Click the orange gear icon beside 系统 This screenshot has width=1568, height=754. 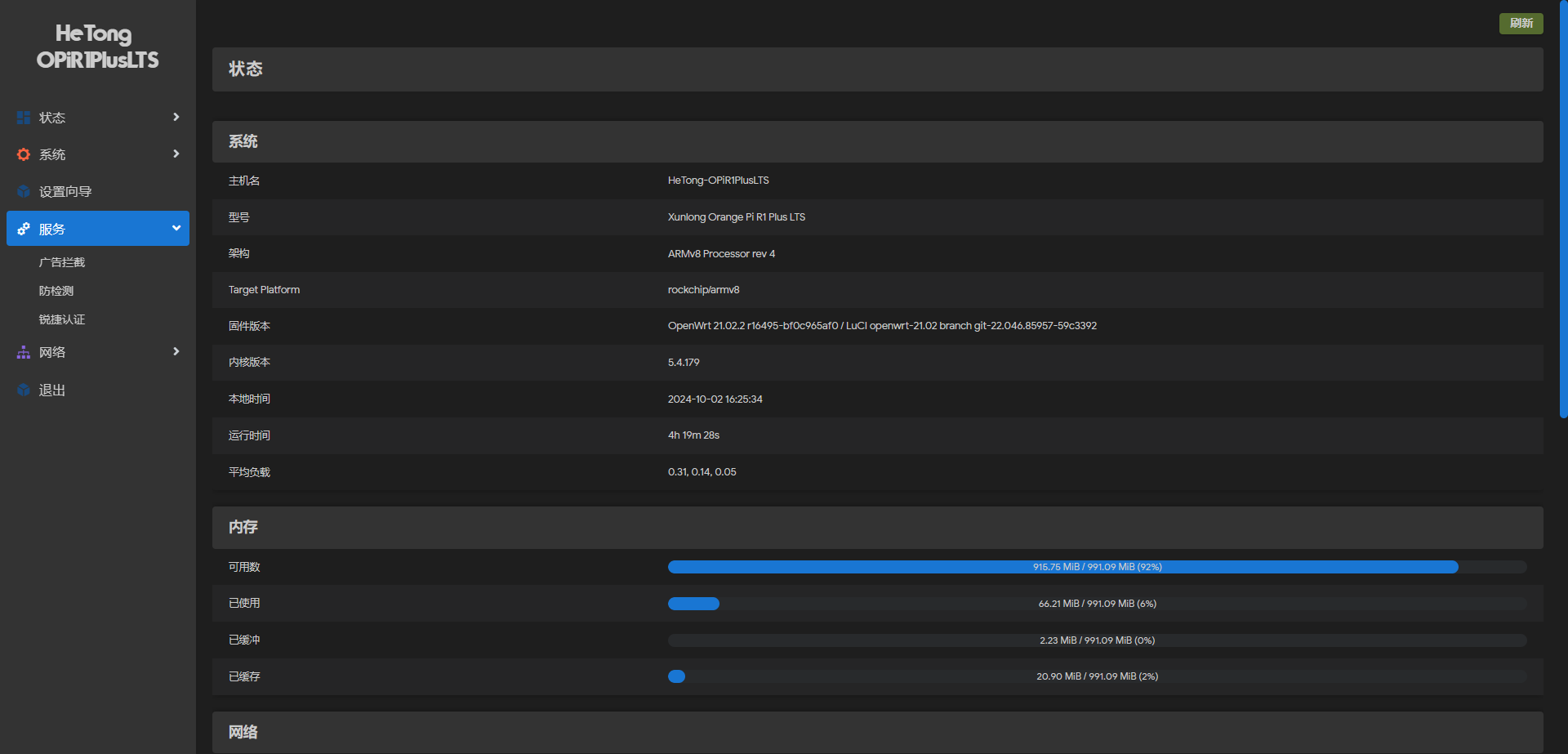tap(24, 154)
